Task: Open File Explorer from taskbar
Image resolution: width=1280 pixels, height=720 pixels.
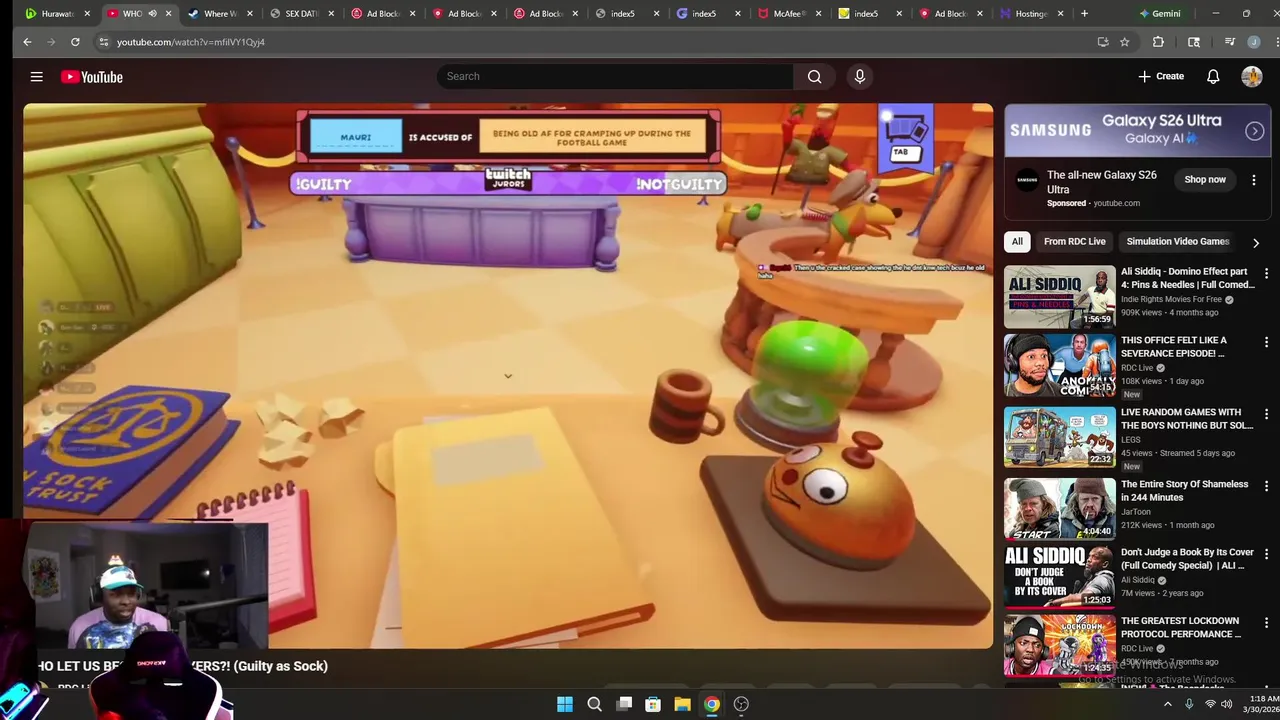Action: click(x=682, y=704)
